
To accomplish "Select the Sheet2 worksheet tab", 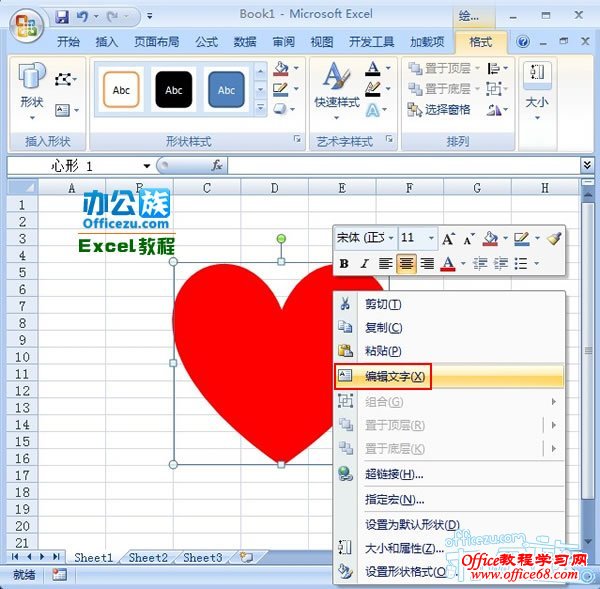I will pyautogui.click(x=148, y=558).
